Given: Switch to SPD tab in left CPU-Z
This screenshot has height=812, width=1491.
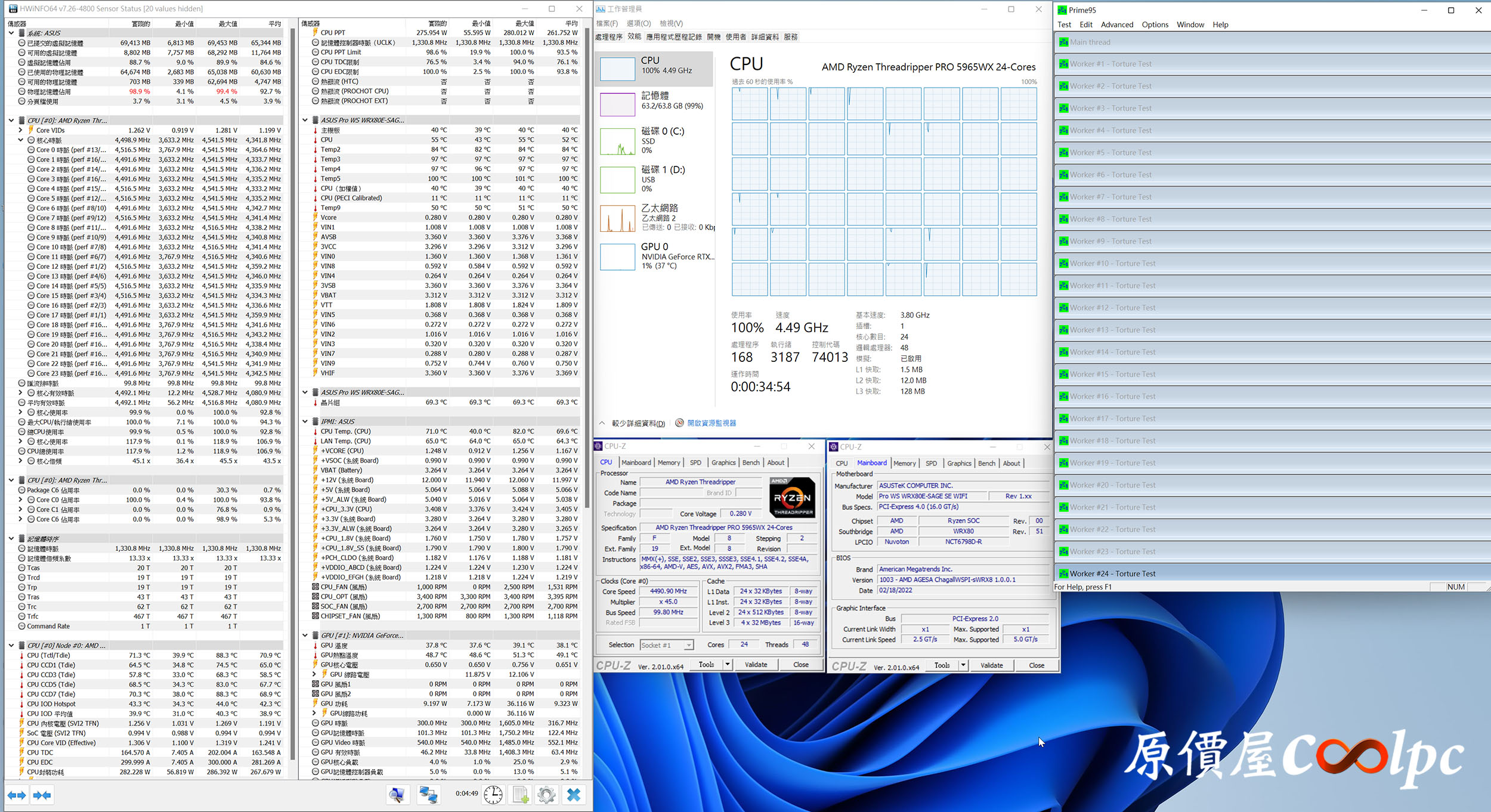Looking at the screenshot, I should tap(695, 463).
